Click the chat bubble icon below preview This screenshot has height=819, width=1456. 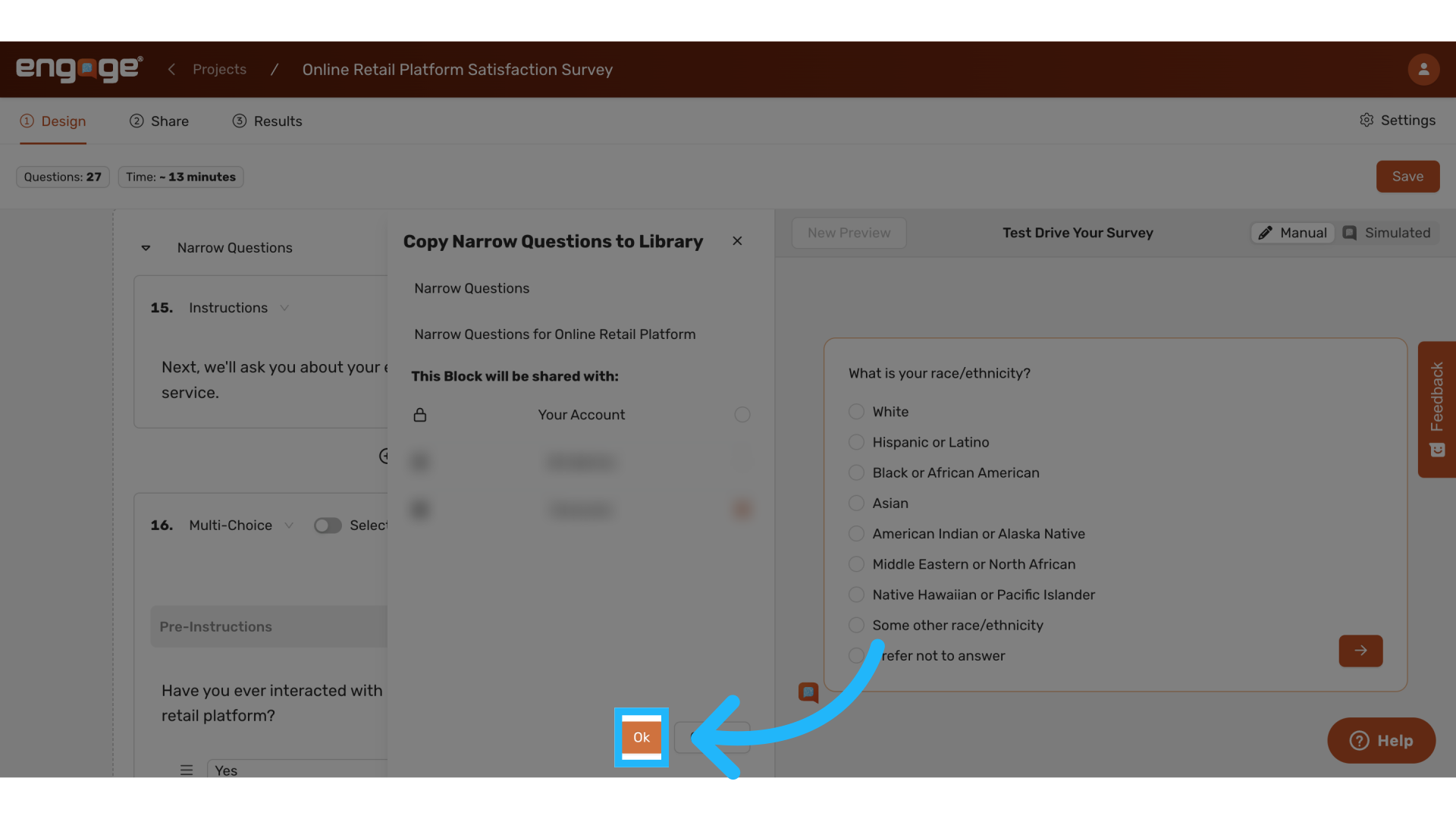pos(808,692)
